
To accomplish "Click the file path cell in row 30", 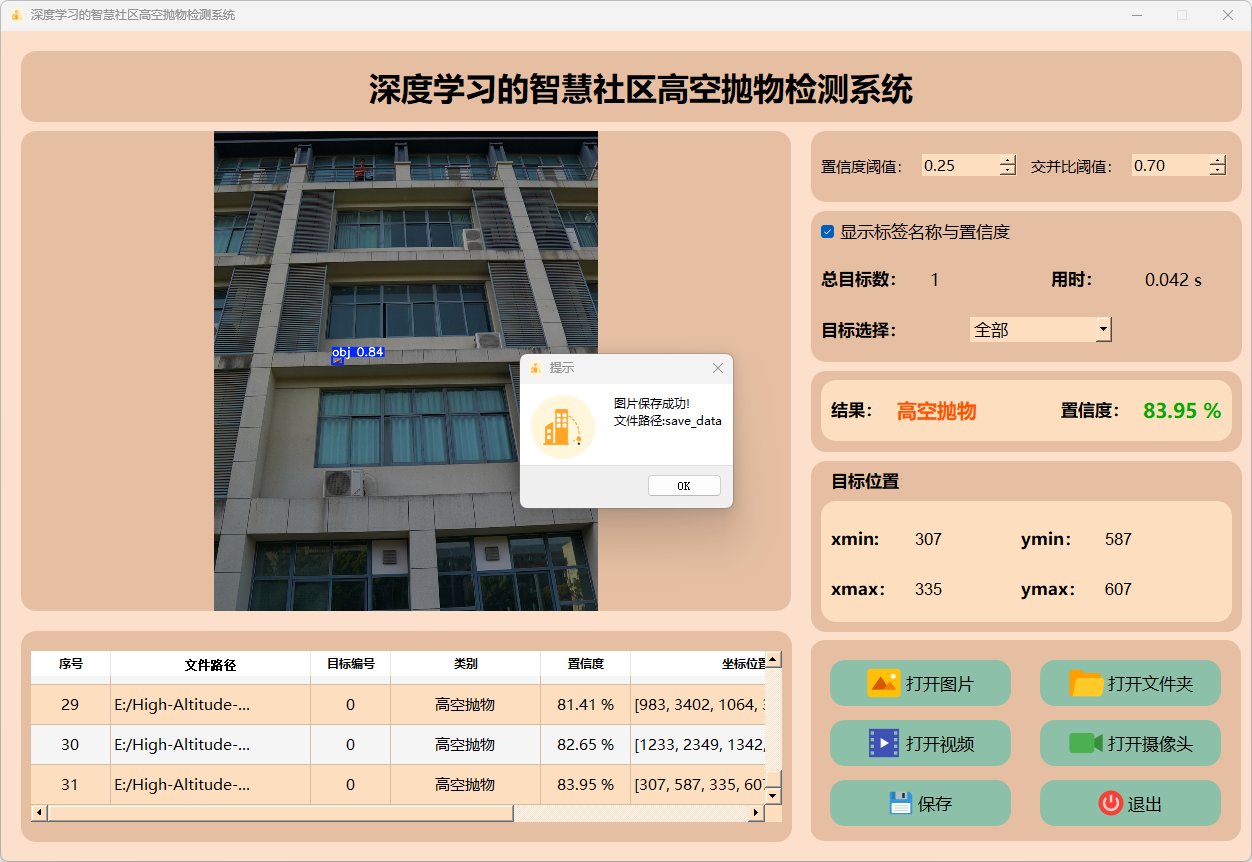I will tap(210, 744).
